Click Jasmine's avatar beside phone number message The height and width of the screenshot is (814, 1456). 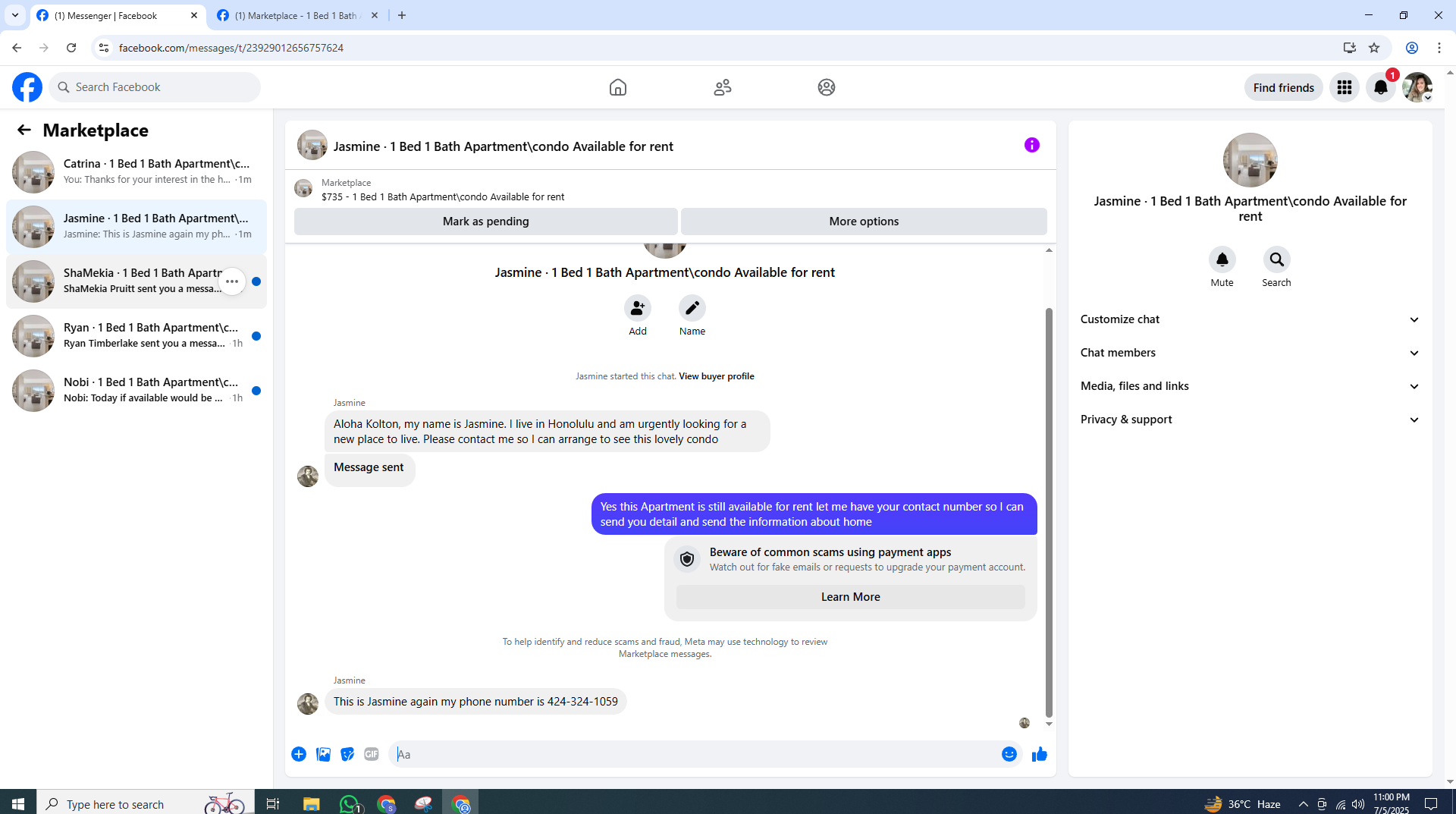click(308, 704)
